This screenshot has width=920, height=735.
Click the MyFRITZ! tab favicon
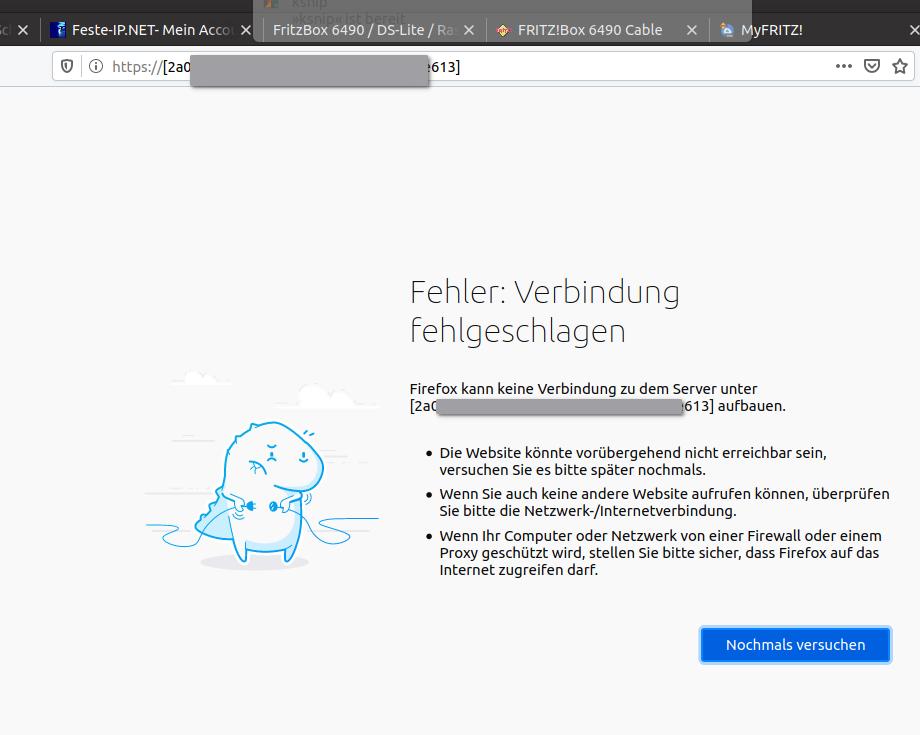726,29
